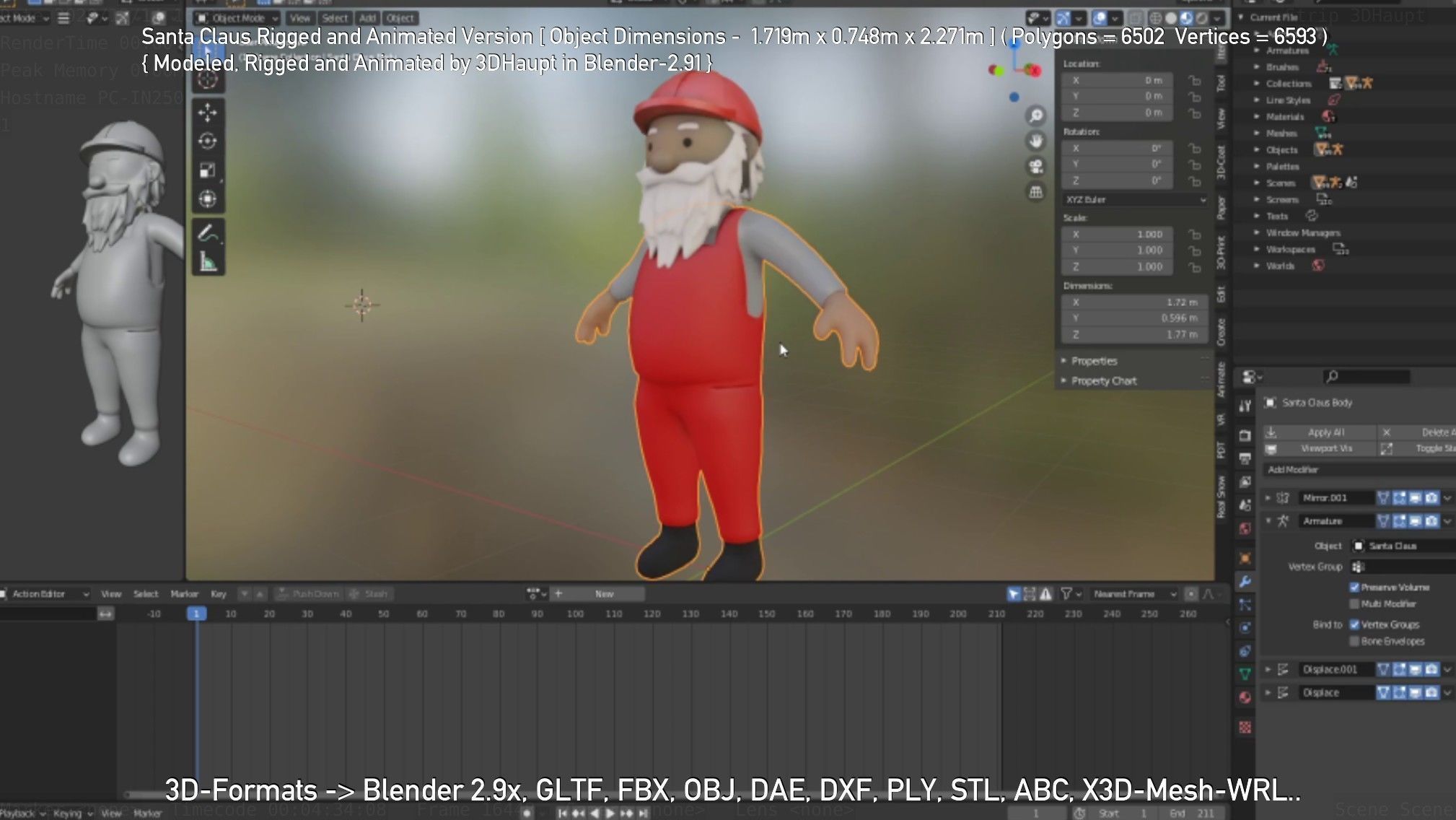Click the current frame marker 1

196,614
